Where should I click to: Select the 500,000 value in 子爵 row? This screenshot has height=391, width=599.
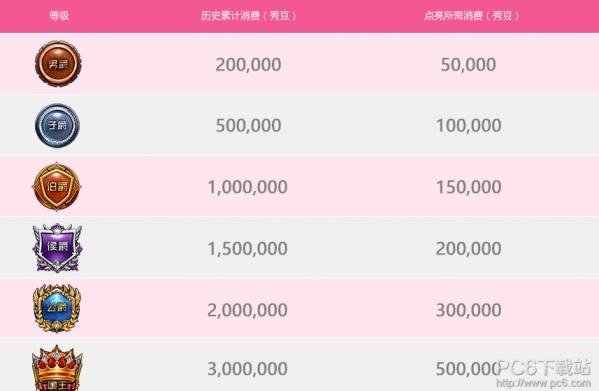[x=248, y=126]
